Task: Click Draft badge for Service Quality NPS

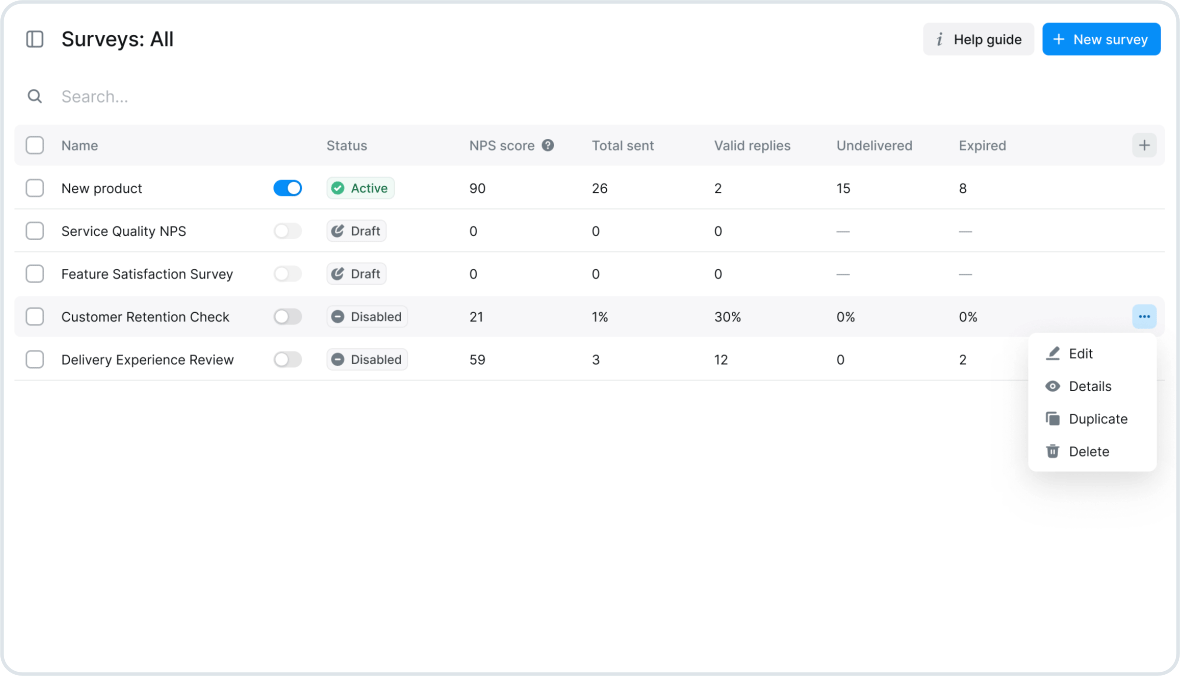Action: click(x=357, y=231)
